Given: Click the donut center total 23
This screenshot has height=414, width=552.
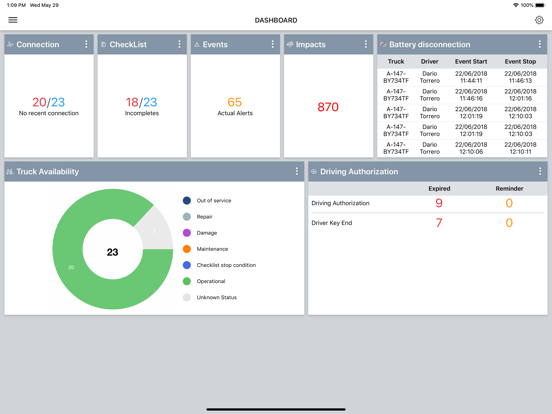Looking at the screenshot, I should (113, 252).
